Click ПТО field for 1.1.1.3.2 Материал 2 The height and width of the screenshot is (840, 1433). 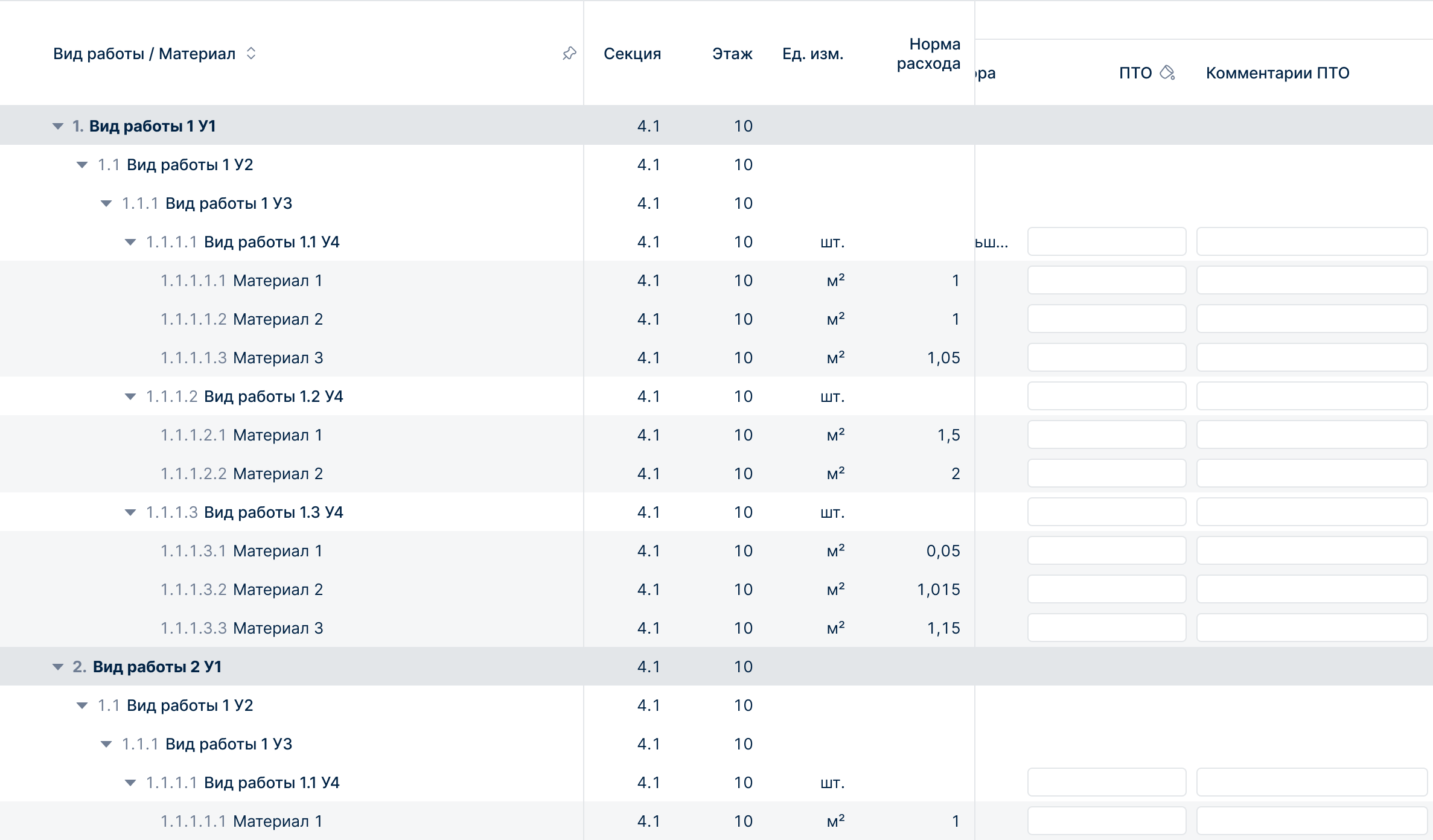click(1106, 590)
